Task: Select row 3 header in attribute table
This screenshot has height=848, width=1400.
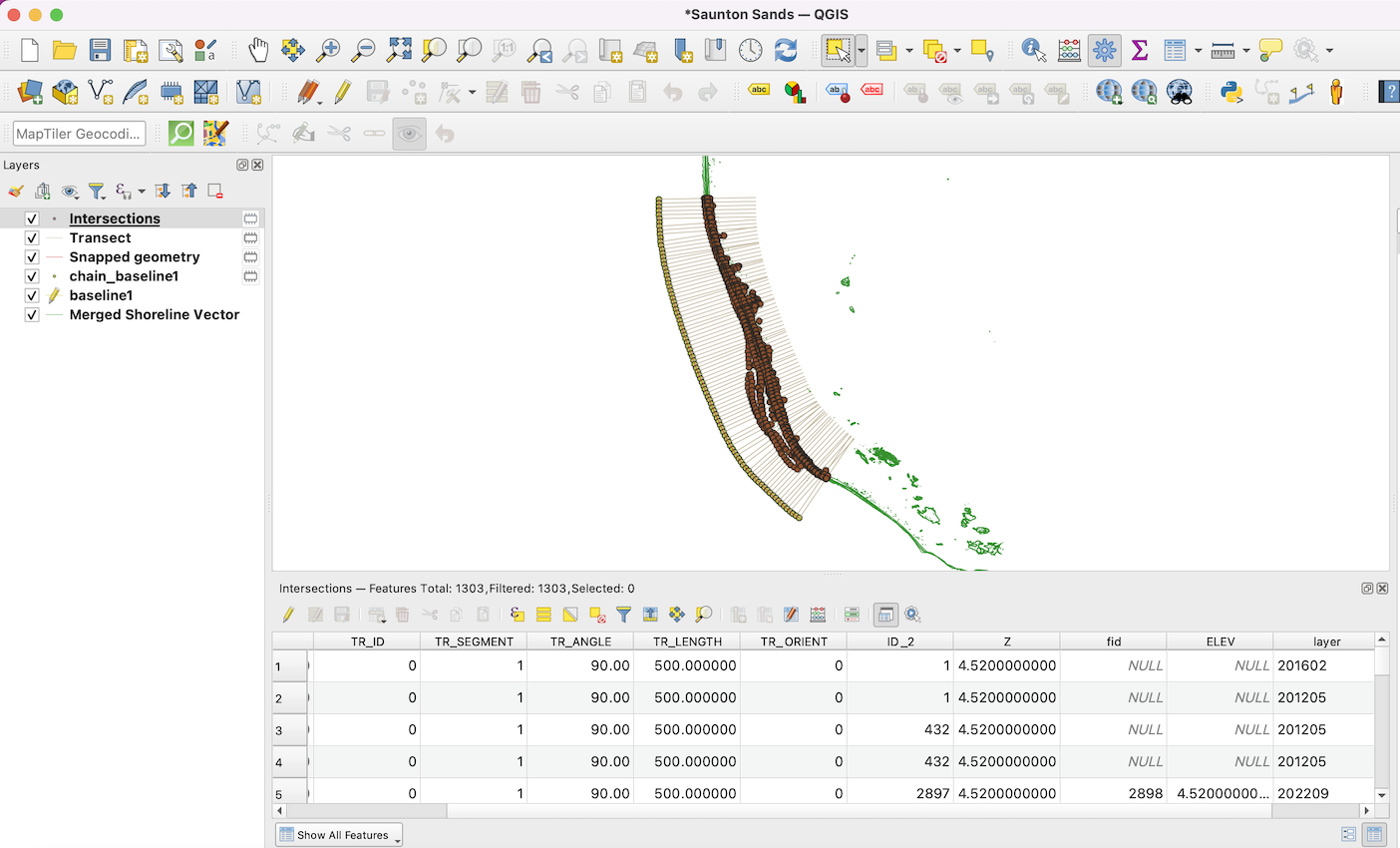Action: (279, 730)
